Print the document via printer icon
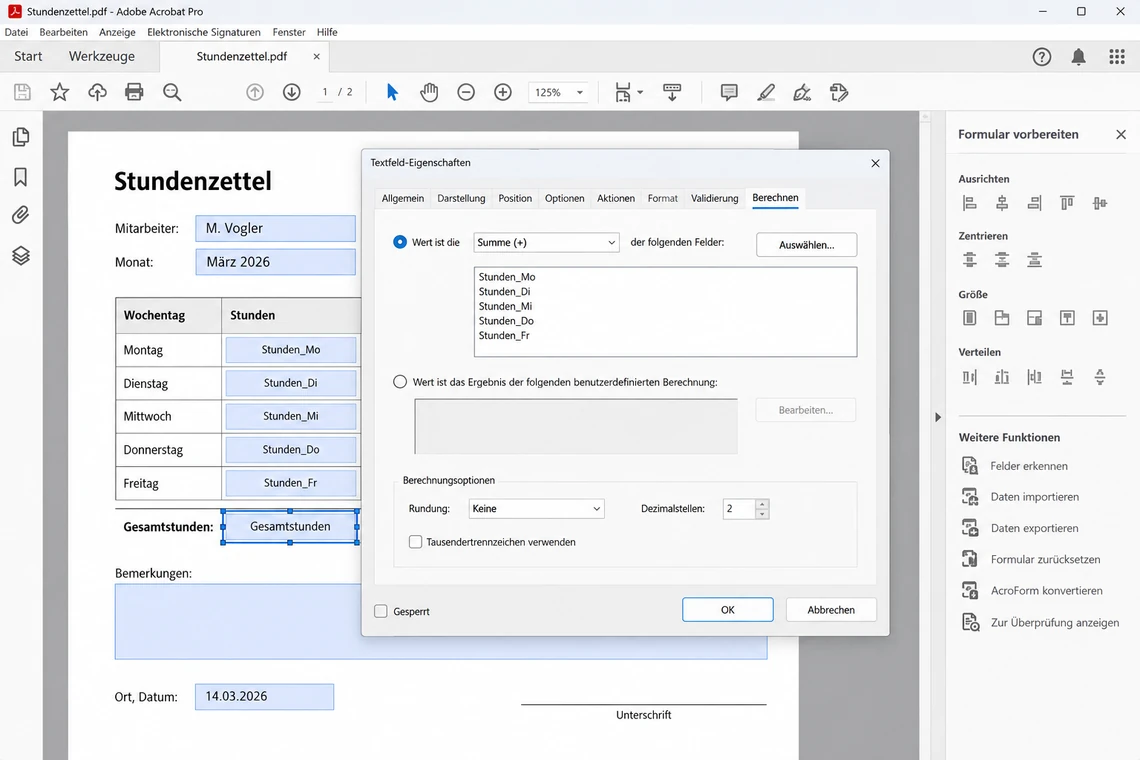 (x=135, y=92)
